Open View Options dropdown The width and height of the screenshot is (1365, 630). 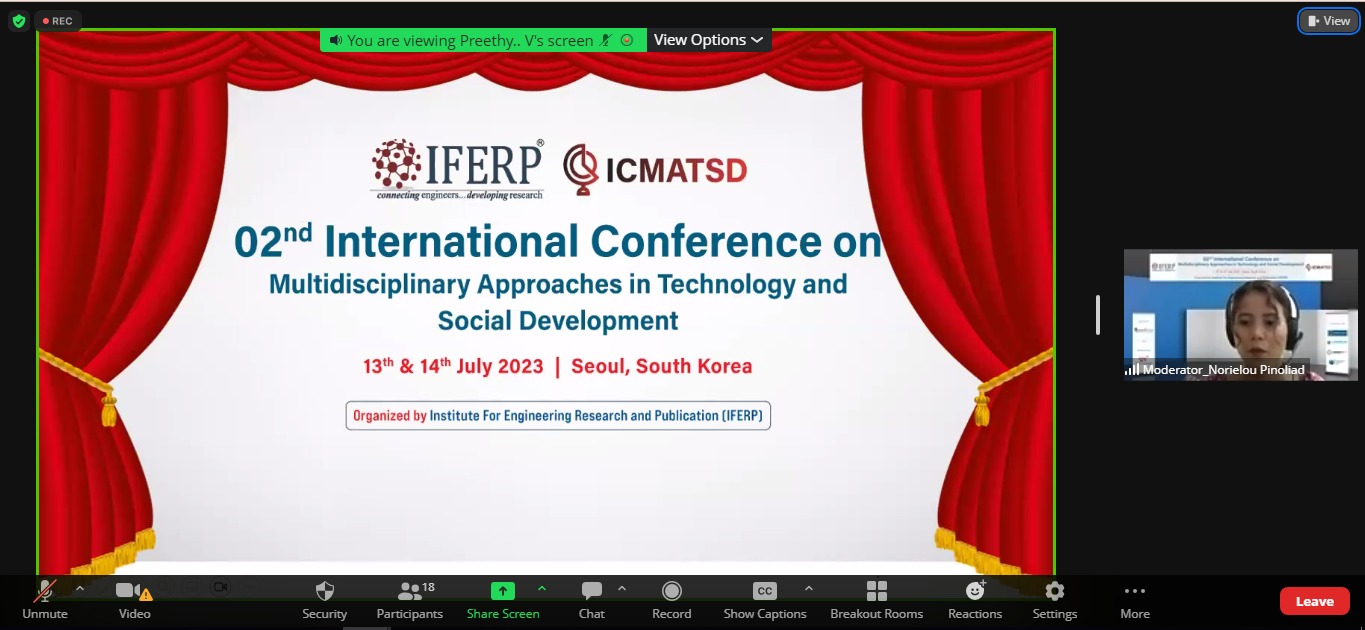coord(709,40)
